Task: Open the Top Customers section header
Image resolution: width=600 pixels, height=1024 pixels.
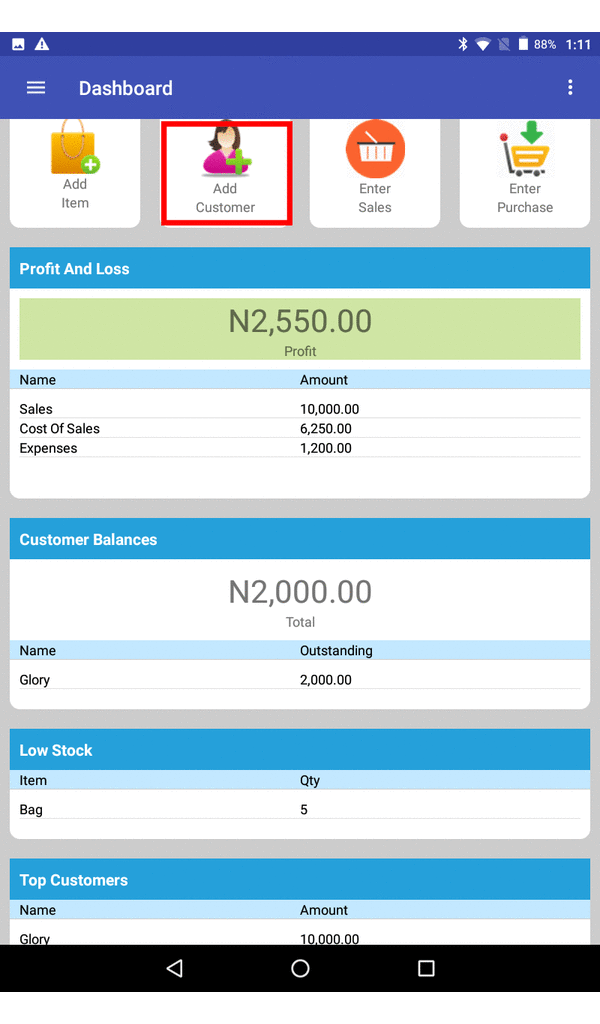Action: (300, 880)
